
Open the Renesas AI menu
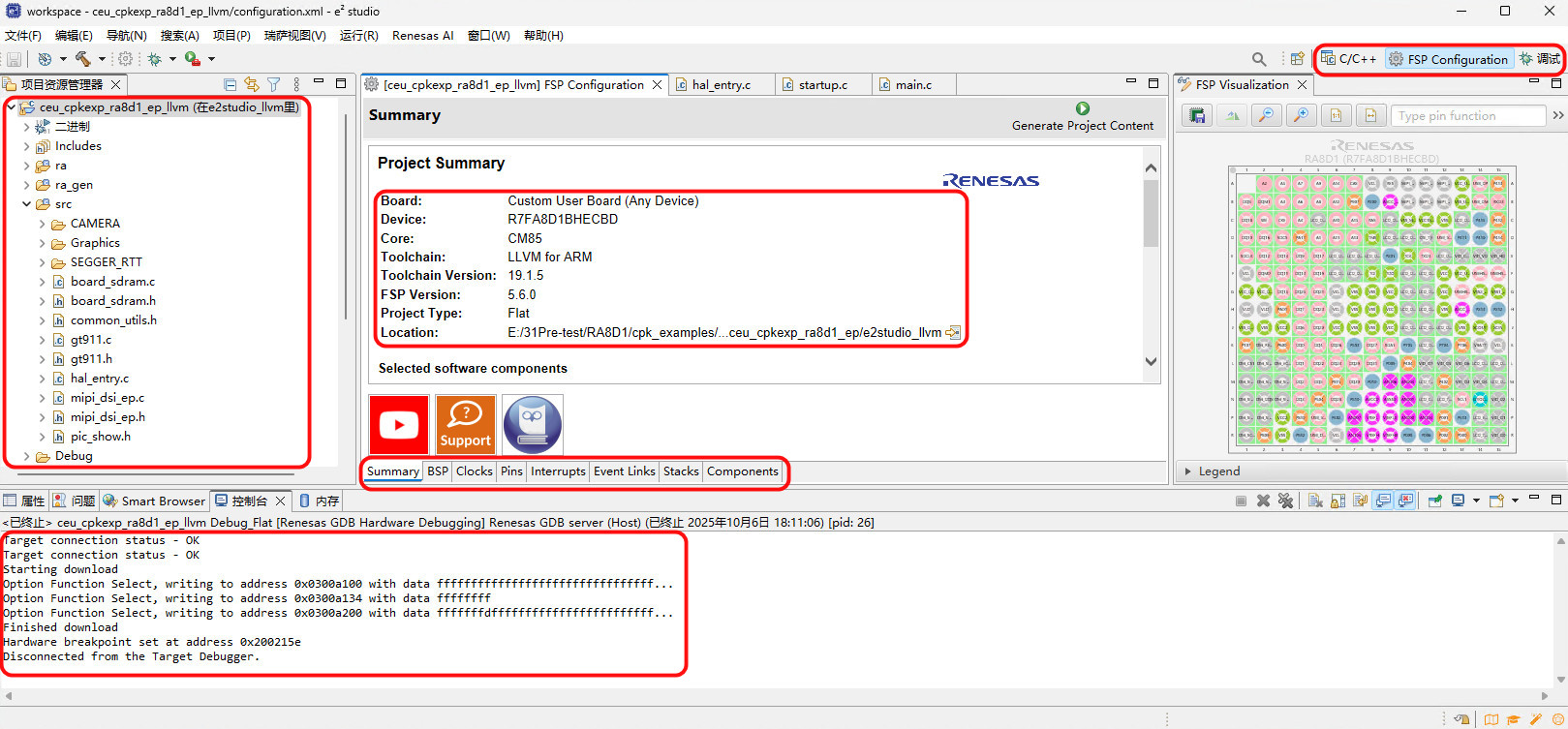[422, 36]
